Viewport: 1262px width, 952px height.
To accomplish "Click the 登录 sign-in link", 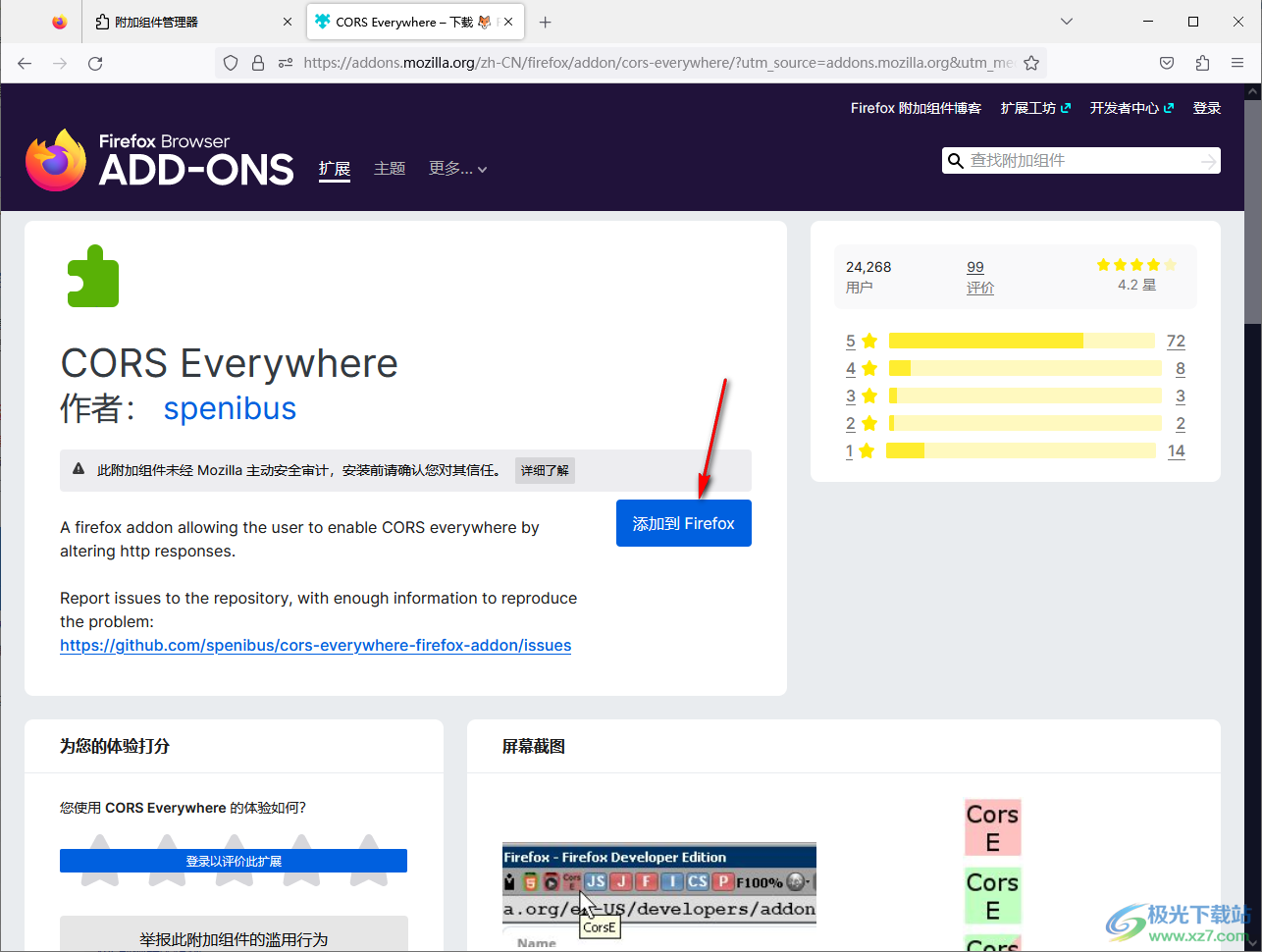I will pyautogui.click(x=1207, y=108).
